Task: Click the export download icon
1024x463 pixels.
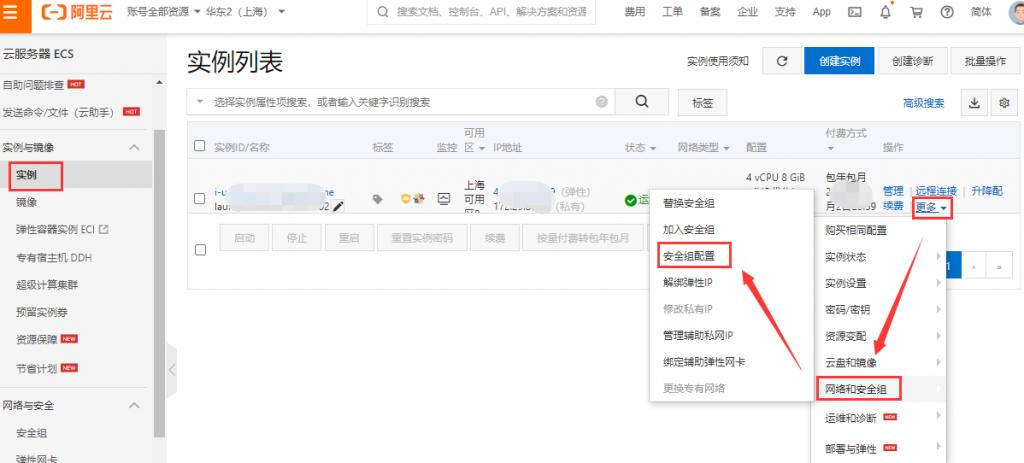Action: click(973, 102)
